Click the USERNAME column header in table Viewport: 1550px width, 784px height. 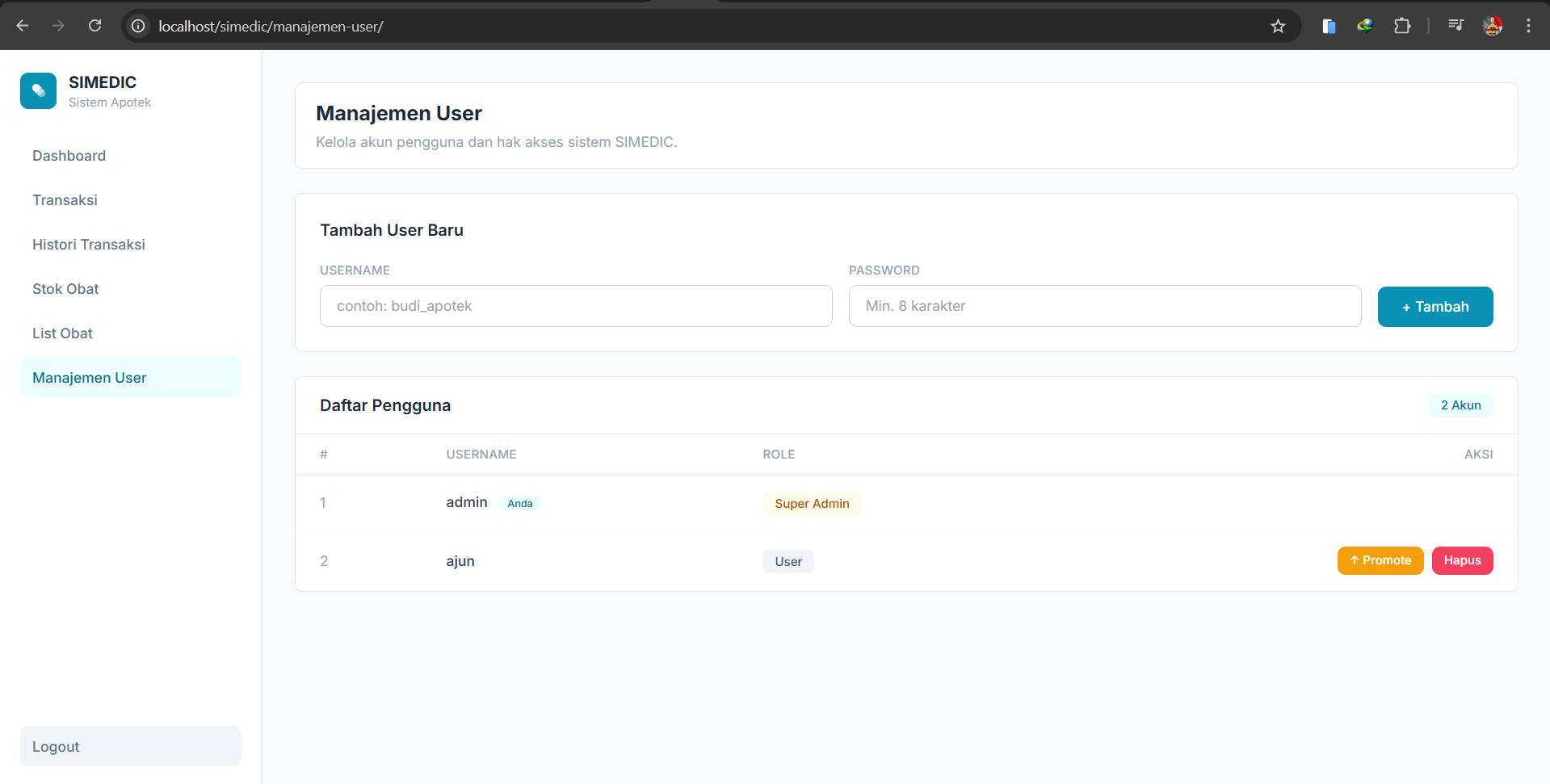click(481, 455)
